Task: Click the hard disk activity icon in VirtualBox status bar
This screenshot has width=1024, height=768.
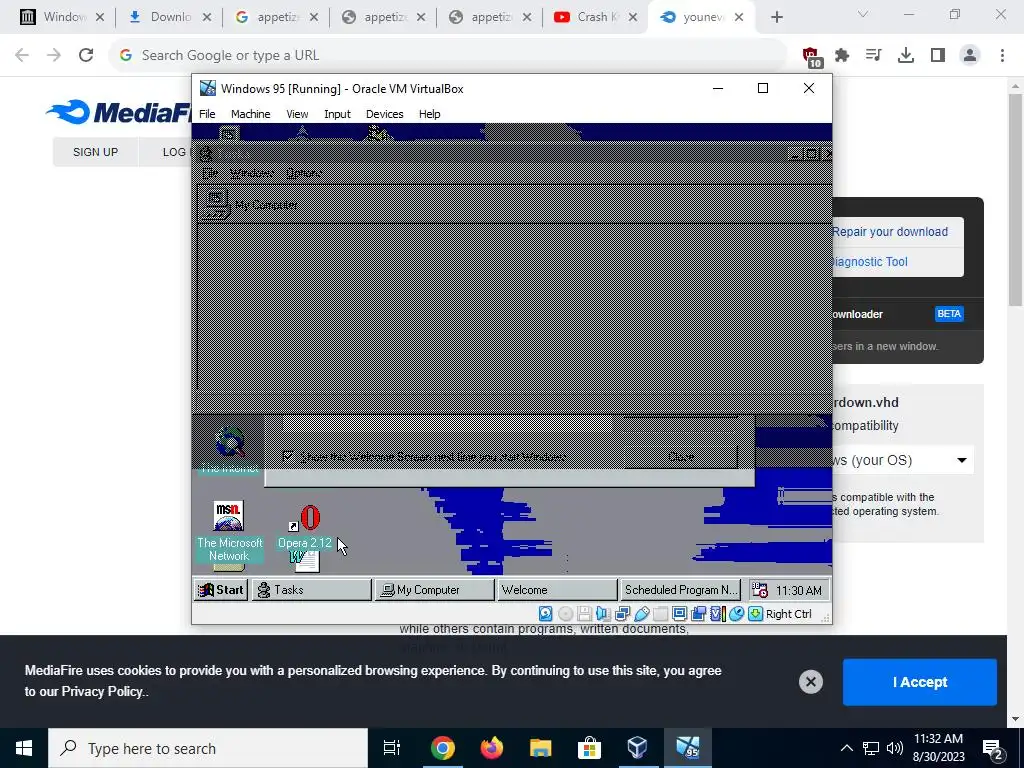Action: tap(545, 614)
